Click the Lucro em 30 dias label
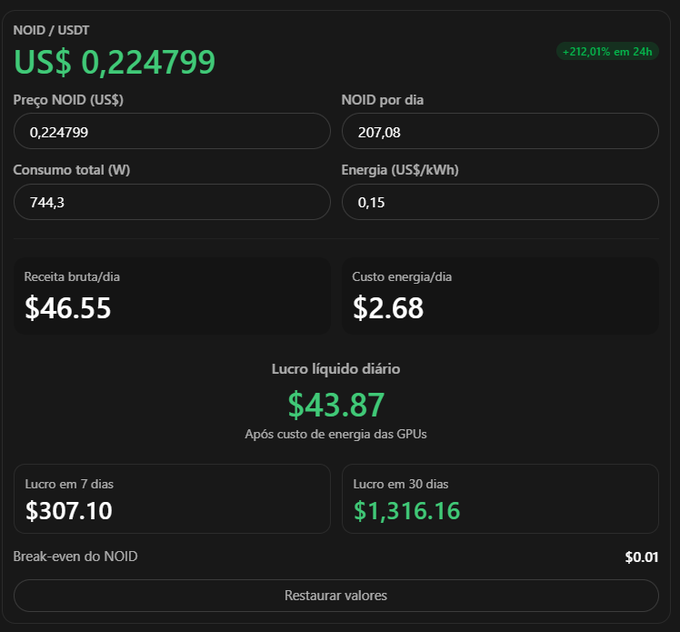 [401, 484]
